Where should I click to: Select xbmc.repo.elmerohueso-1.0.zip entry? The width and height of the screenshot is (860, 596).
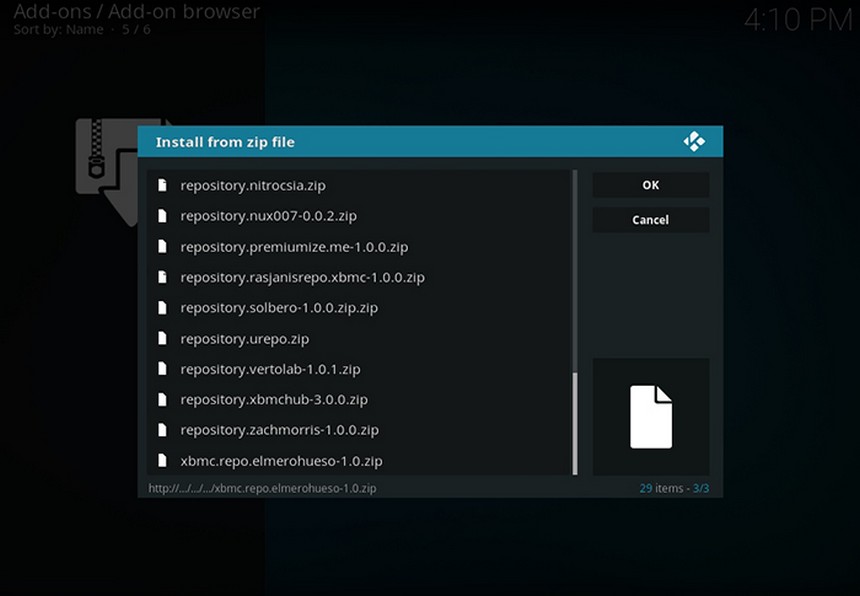360,461
